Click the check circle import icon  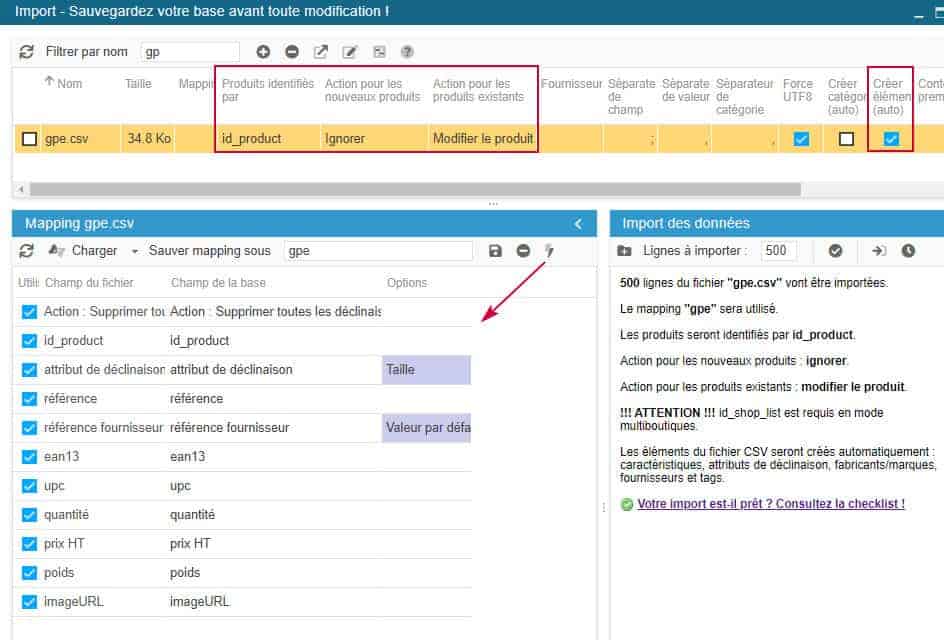836,251
